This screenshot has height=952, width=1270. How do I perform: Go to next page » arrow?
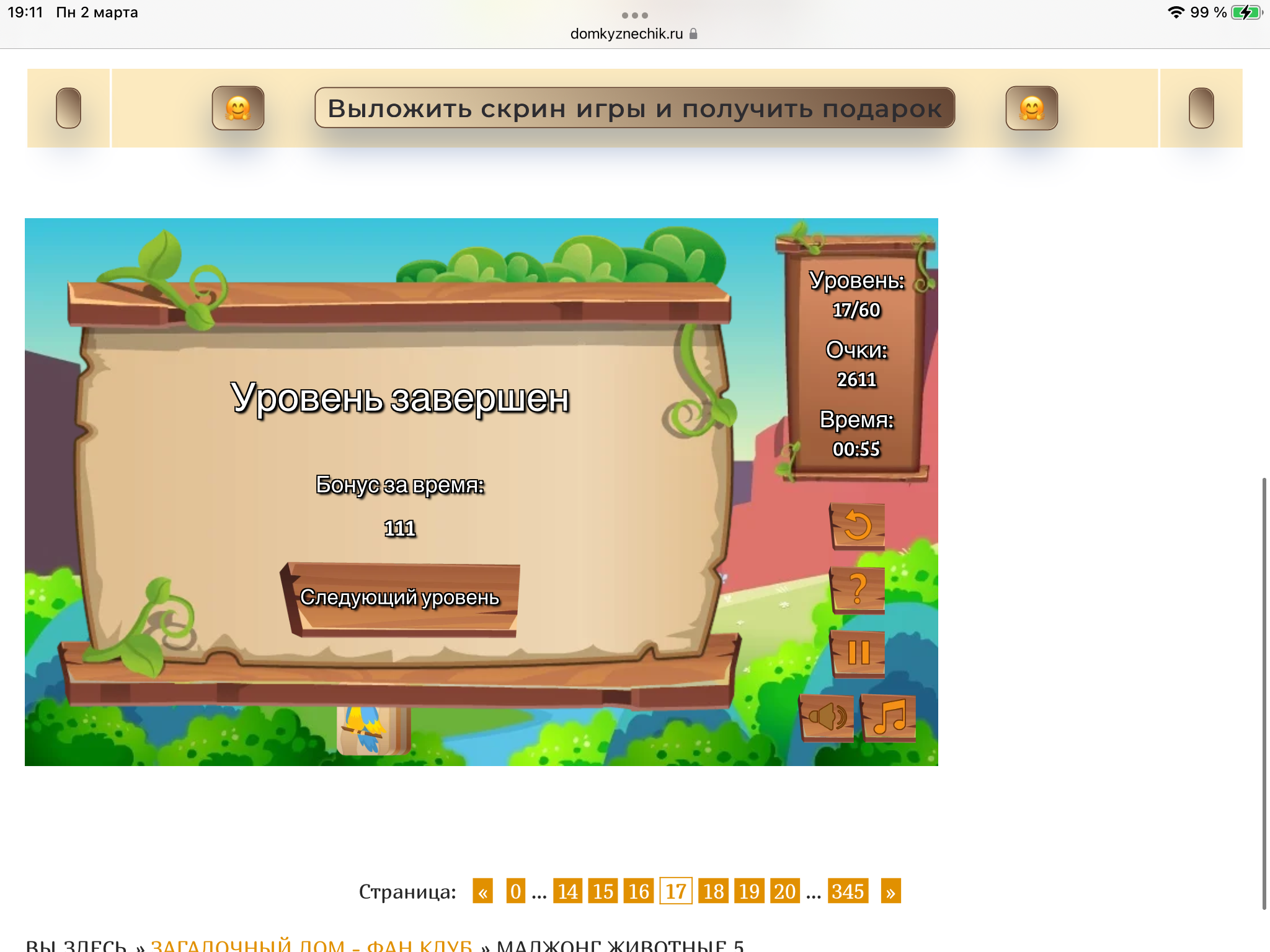click(890, 891)
